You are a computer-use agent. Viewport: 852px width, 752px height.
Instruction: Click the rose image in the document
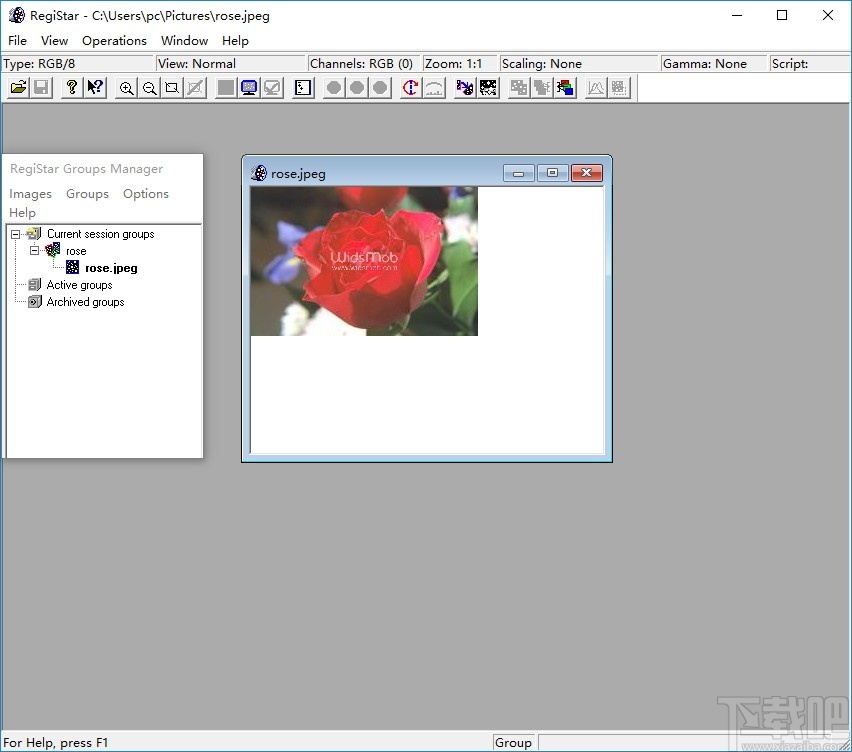(364, 261)
